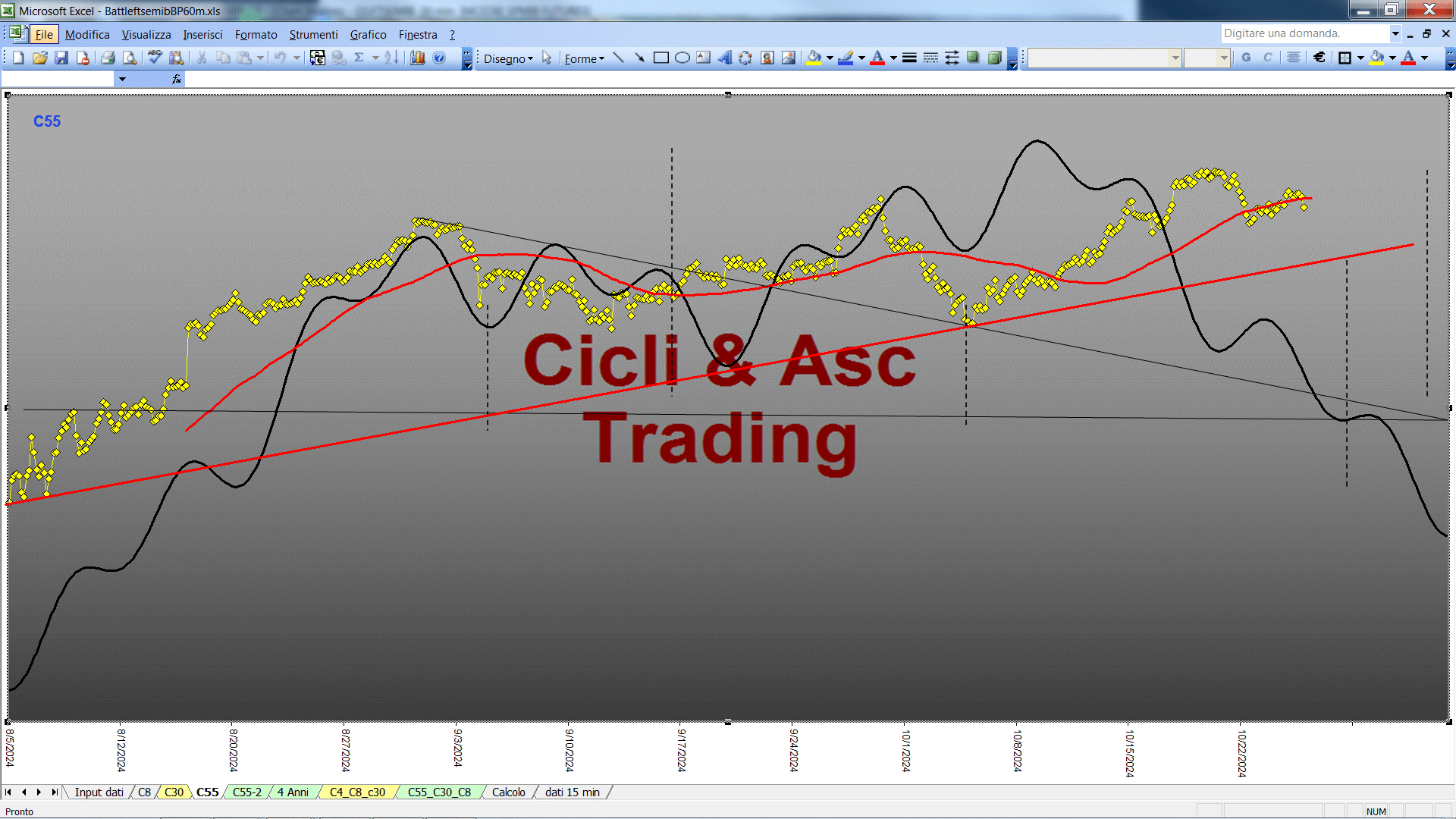Click the Insert Function fx button

pyautogui.click(x=176, y=79)
